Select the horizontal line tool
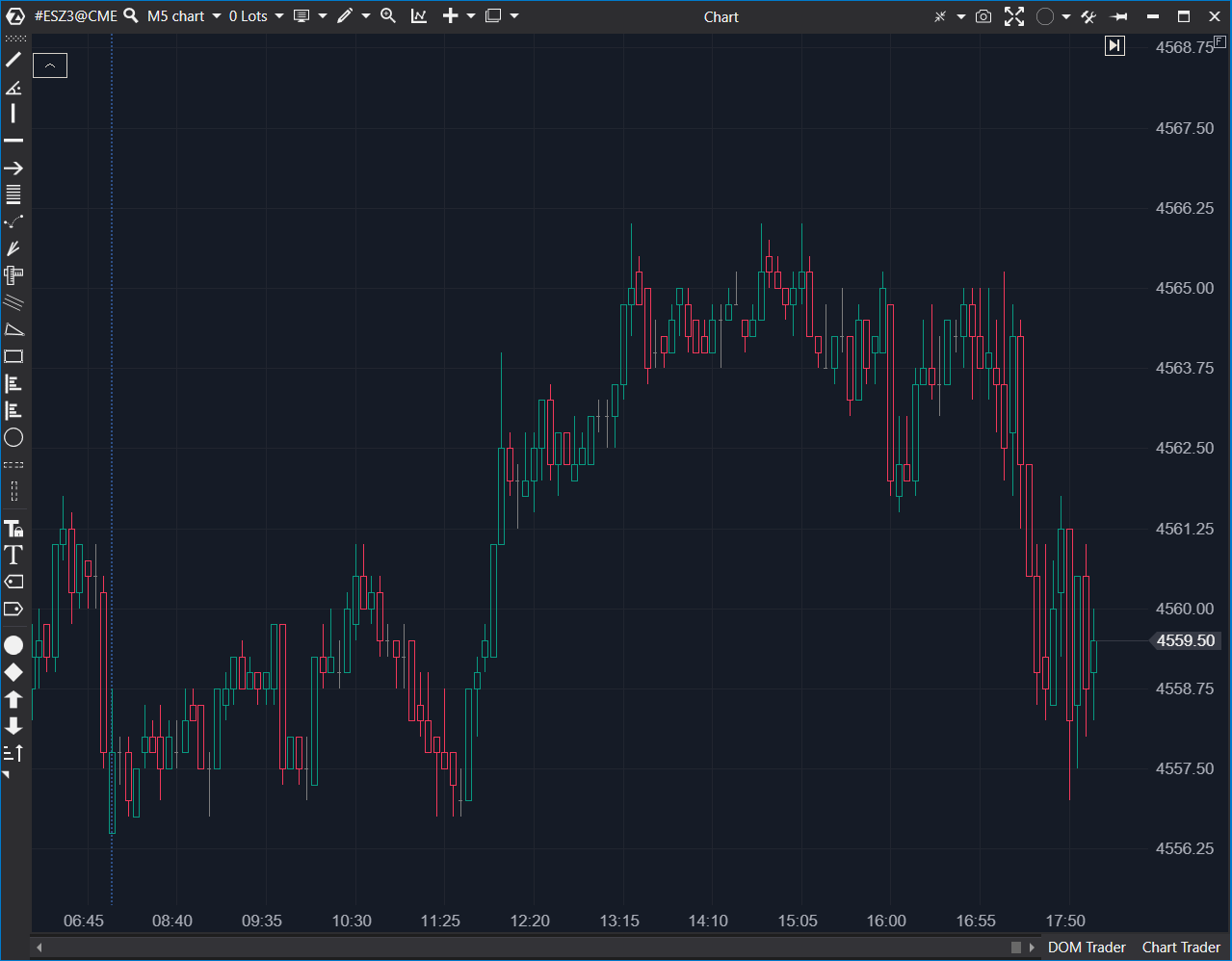1232x961 pixels. click(x=13, y=141)
